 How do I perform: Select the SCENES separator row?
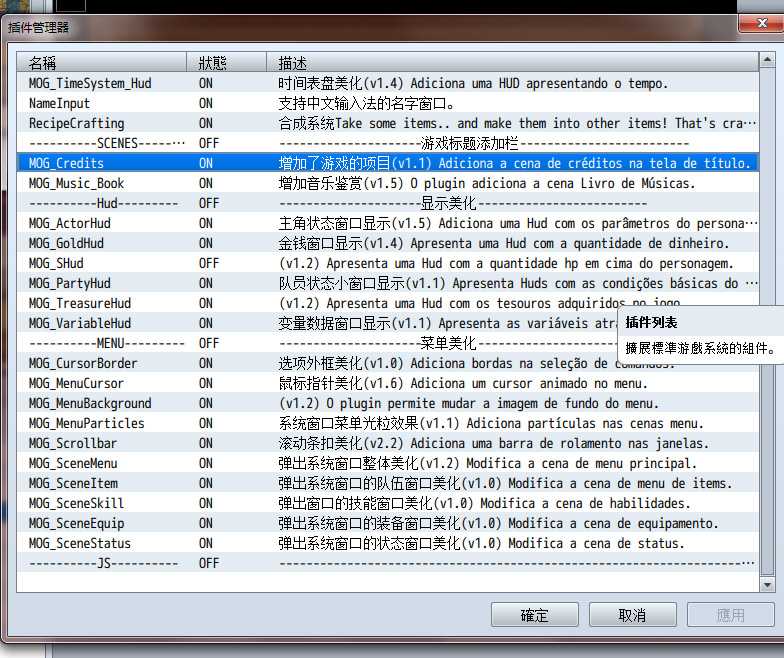[x=388, y=143]
